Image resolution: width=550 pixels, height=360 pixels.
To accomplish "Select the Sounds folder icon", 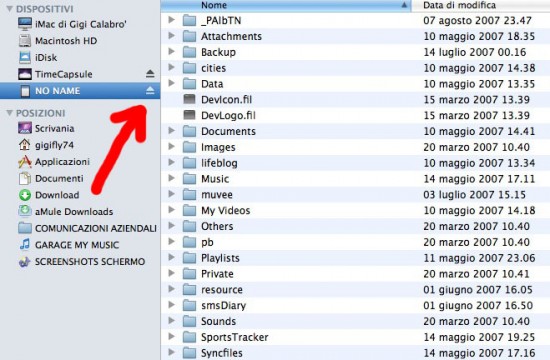I will click(189, 321).
